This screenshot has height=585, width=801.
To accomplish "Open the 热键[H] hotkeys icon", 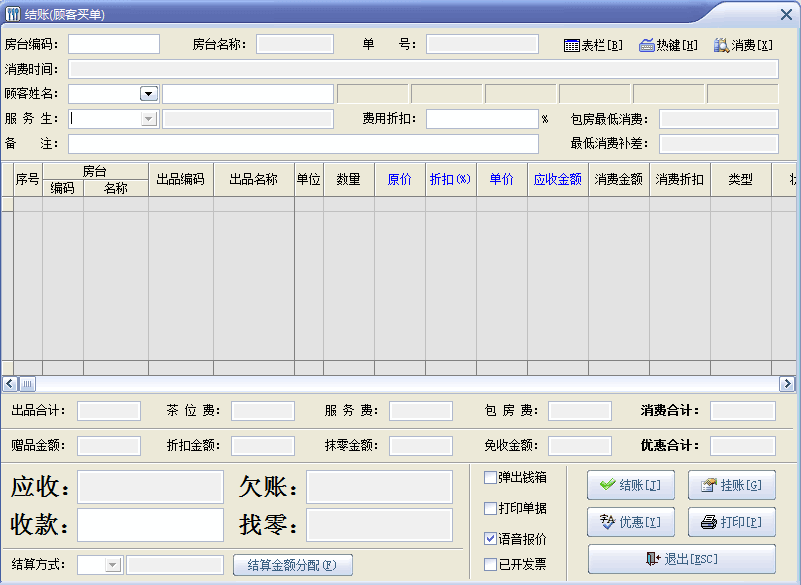I will [647, 45].
